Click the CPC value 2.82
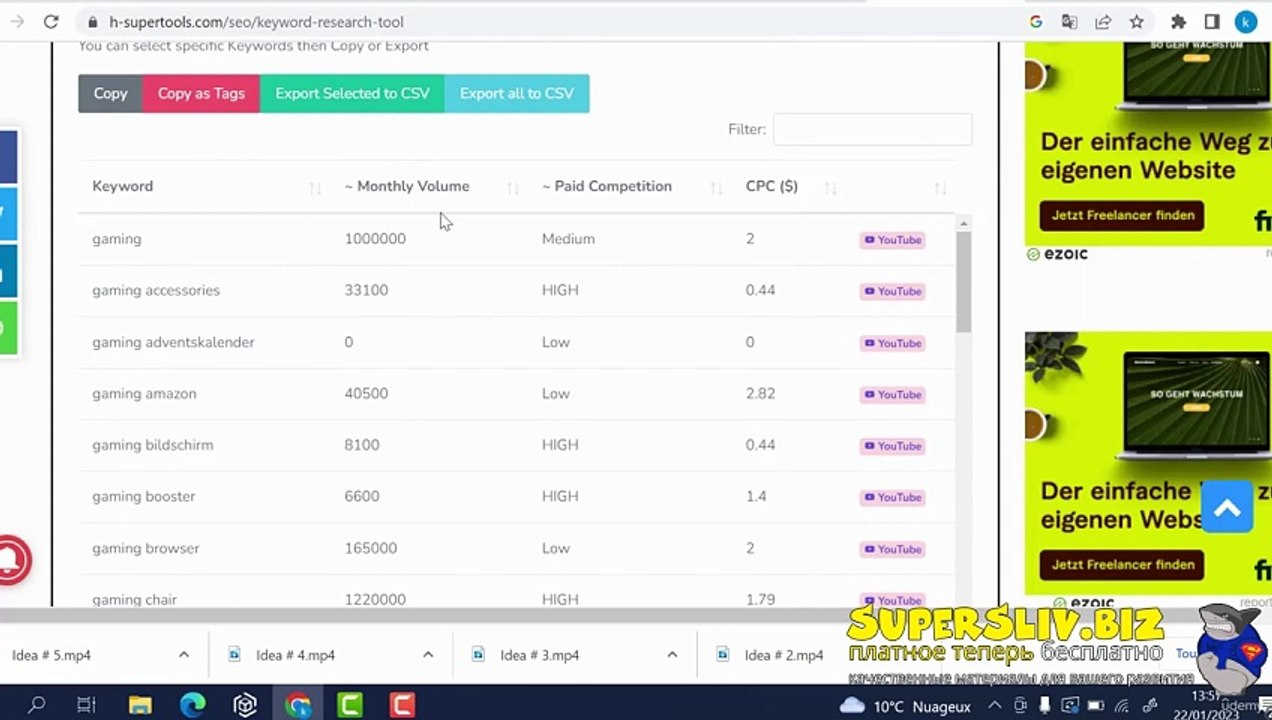This screenshot has height=720, width=1272. pyautogui.click(x=760, y=393)
